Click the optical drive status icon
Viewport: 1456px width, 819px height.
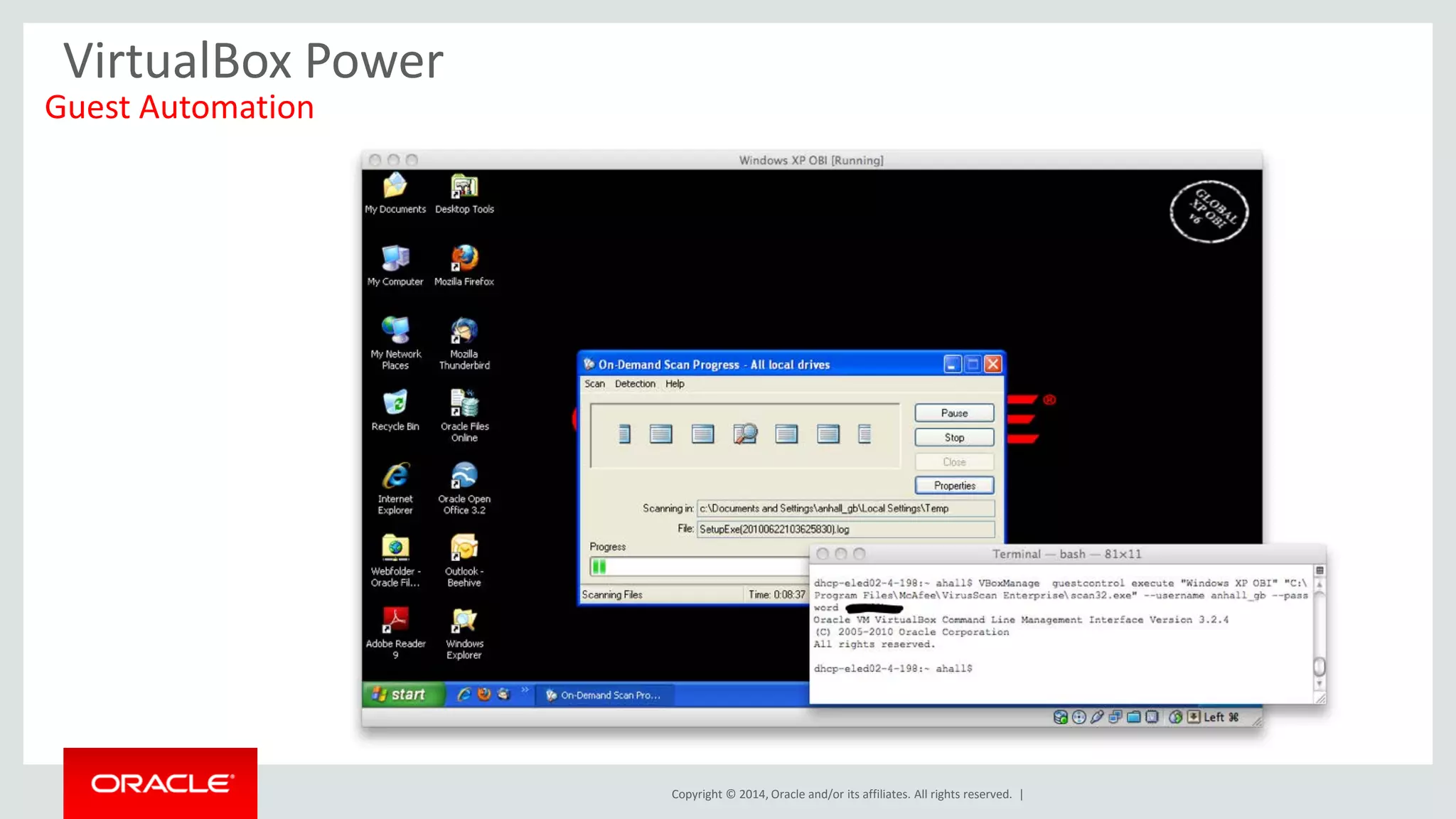pyautogui.click(x=1078, y=717)
